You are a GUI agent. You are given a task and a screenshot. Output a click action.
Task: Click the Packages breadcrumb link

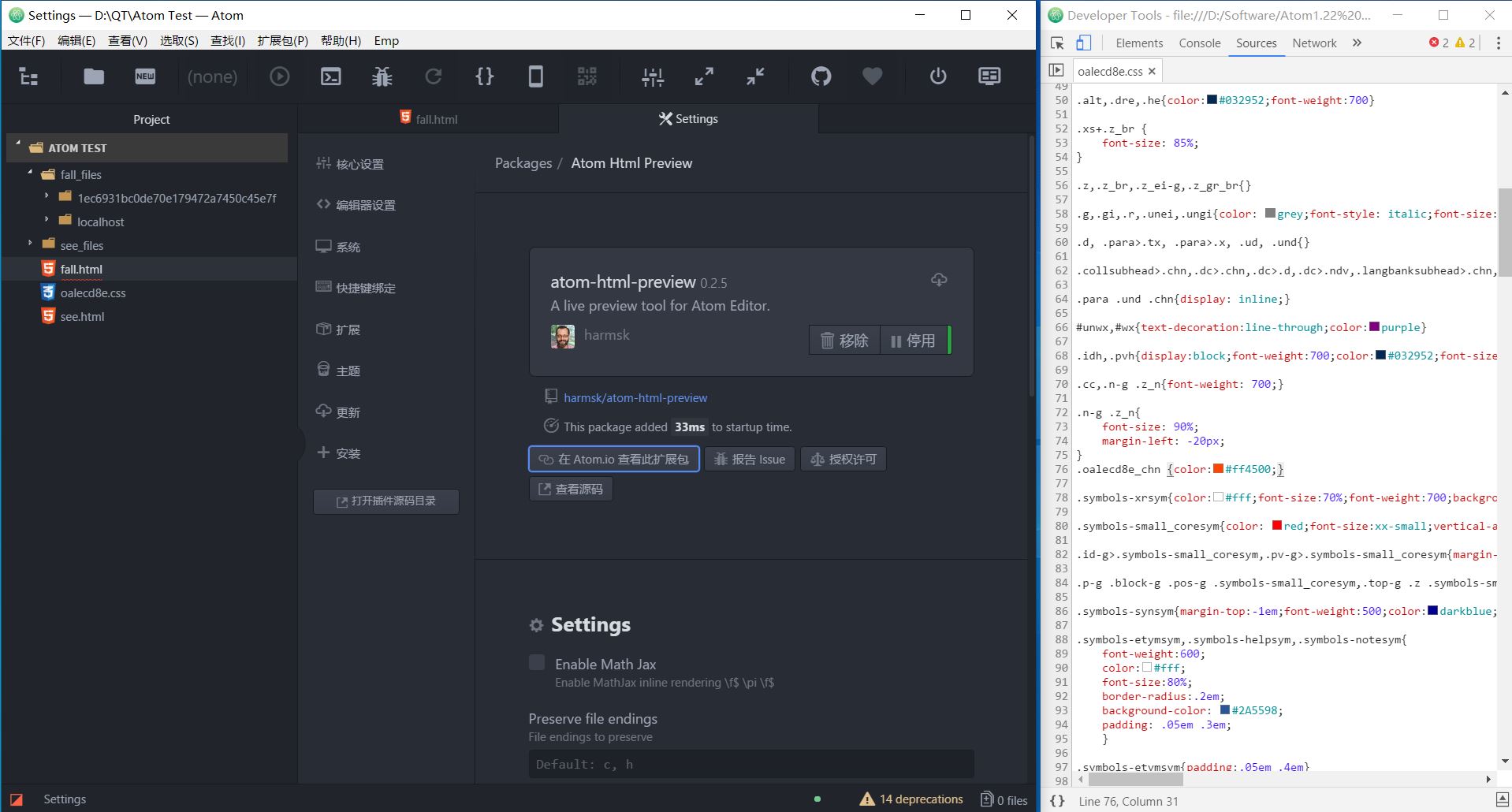pyautogui.click(x=523, y=163)
